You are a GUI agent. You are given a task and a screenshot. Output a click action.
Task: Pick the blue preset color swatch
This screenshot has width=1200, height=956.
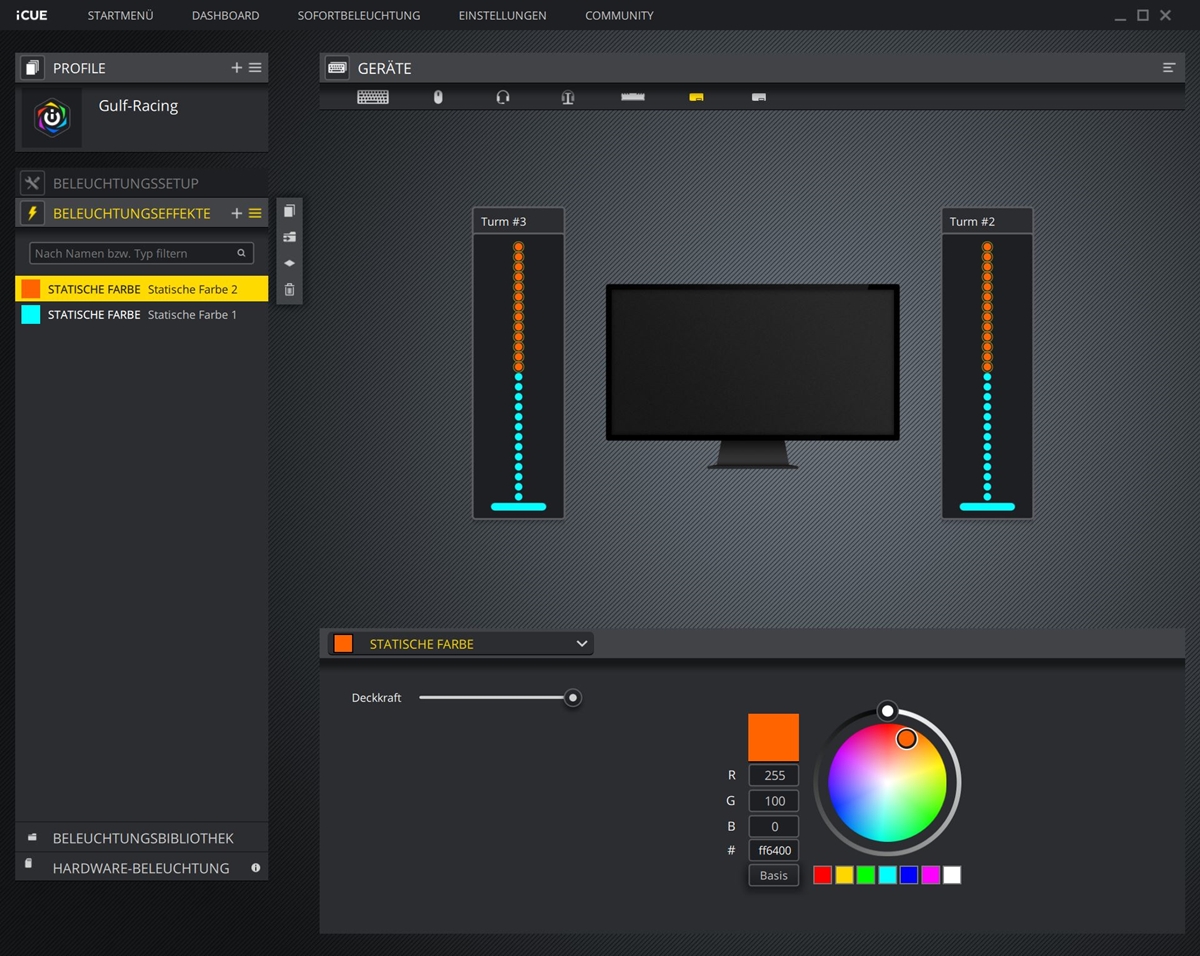click(x=909, y=875)
